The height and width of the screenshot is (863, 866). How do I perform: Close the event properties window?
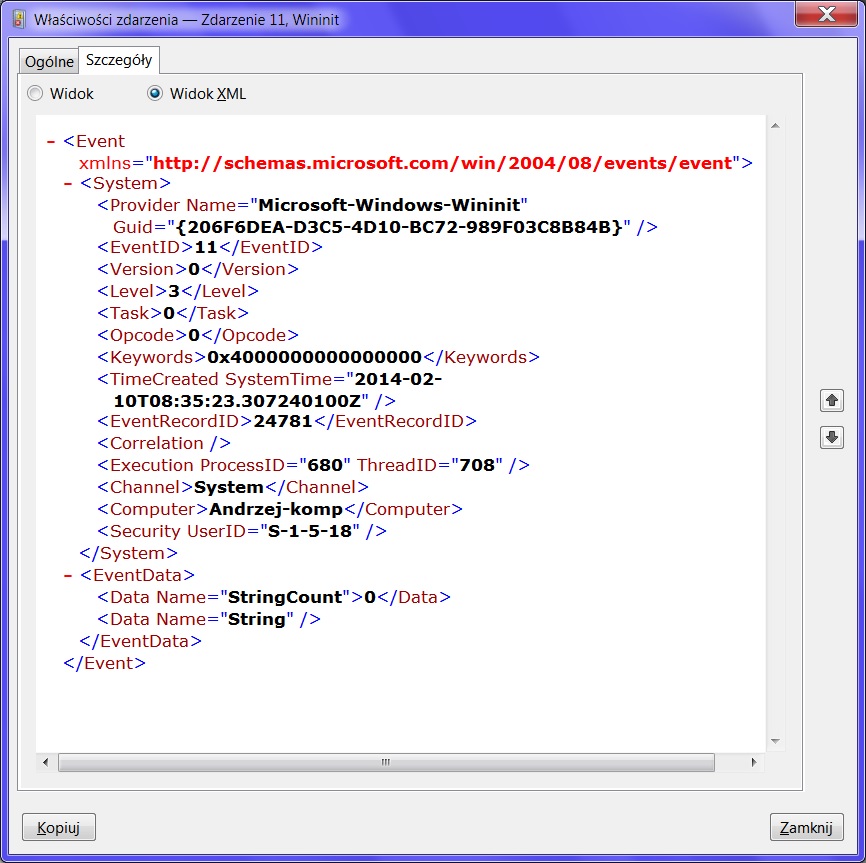826,13
